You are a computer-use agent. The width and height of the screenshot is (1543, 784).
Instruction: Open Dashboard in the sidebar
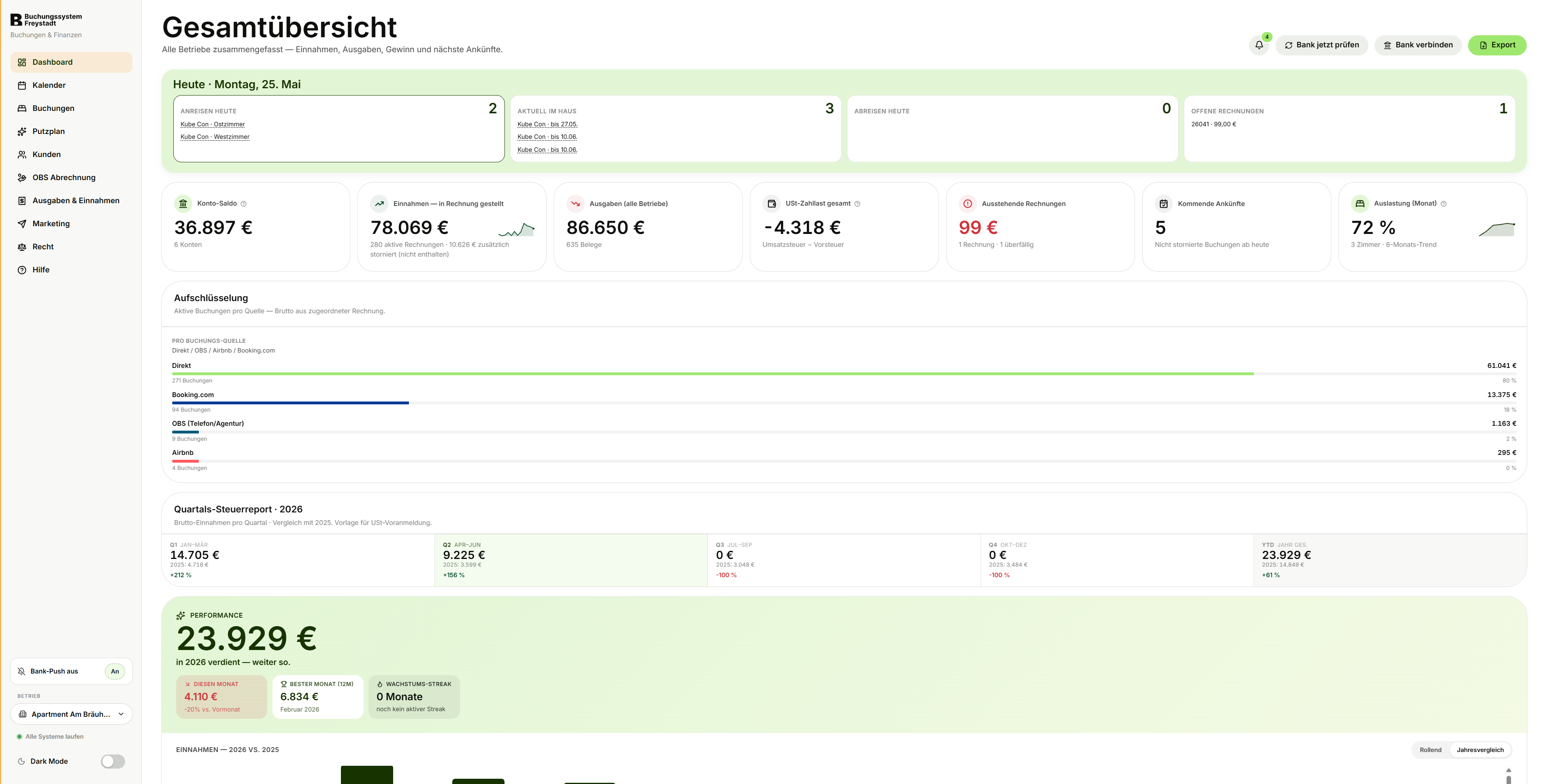pos(71,62)
